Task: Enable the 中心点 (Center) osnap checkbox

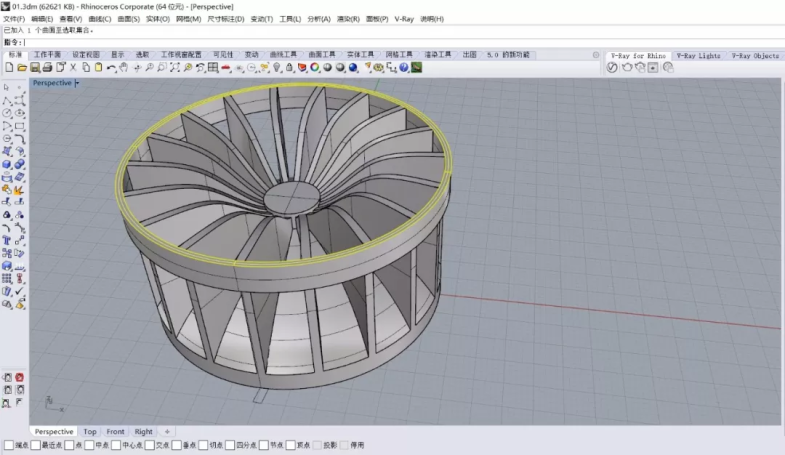Action: [x=116, y=445]
